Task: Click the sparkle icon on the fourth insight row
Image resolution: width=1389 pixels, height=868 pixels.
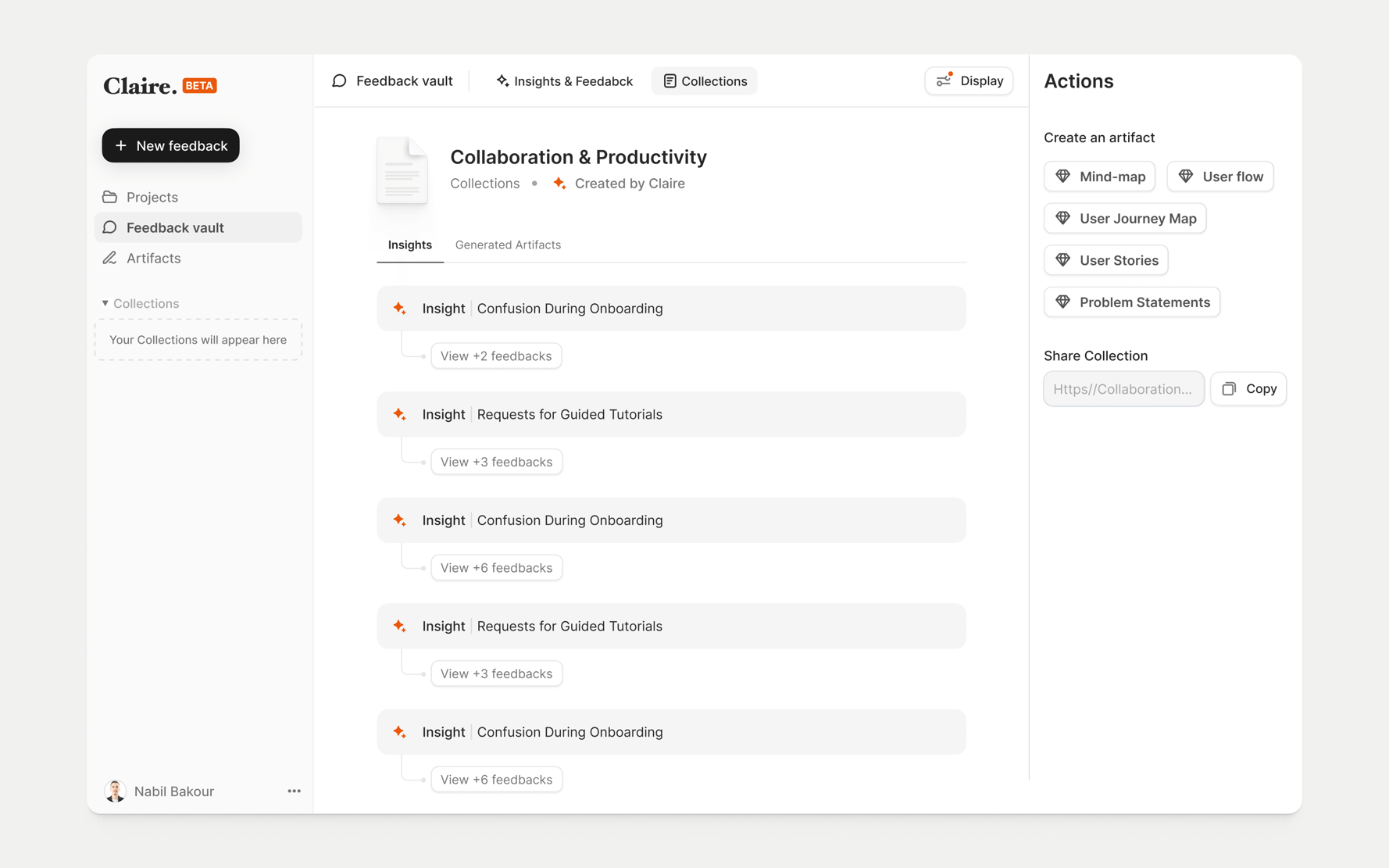Action: (x=400, y=626)
